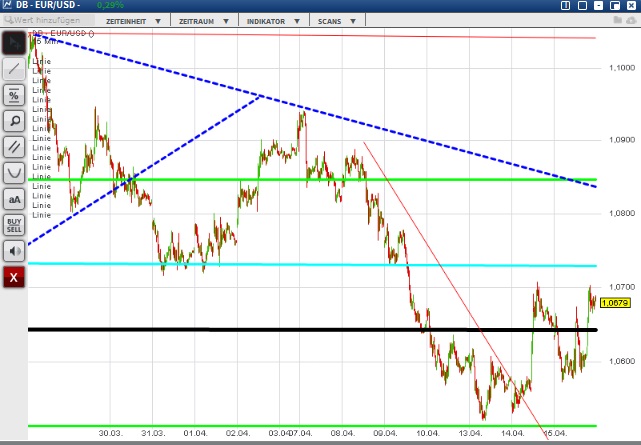The height and width of the screenshot is (445, 641).
Task: Click the 09.04. date label
Action: [385, 433]
